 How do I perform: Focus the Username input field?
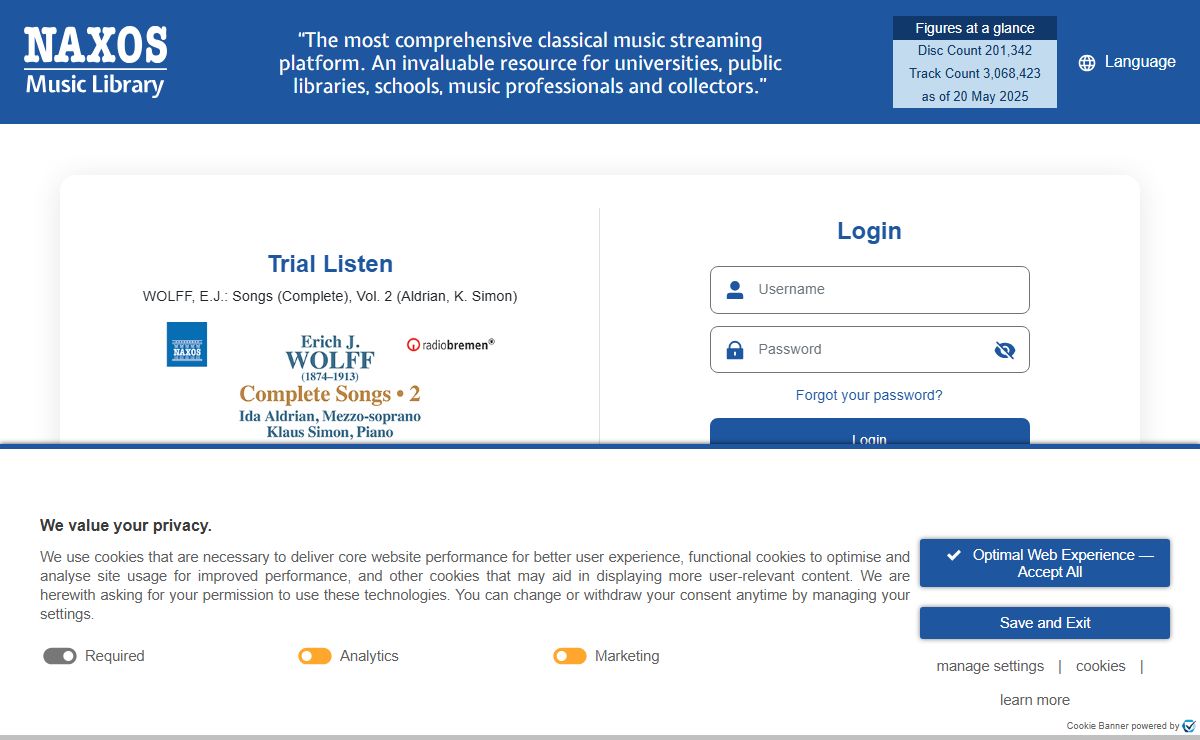[869, 290]
